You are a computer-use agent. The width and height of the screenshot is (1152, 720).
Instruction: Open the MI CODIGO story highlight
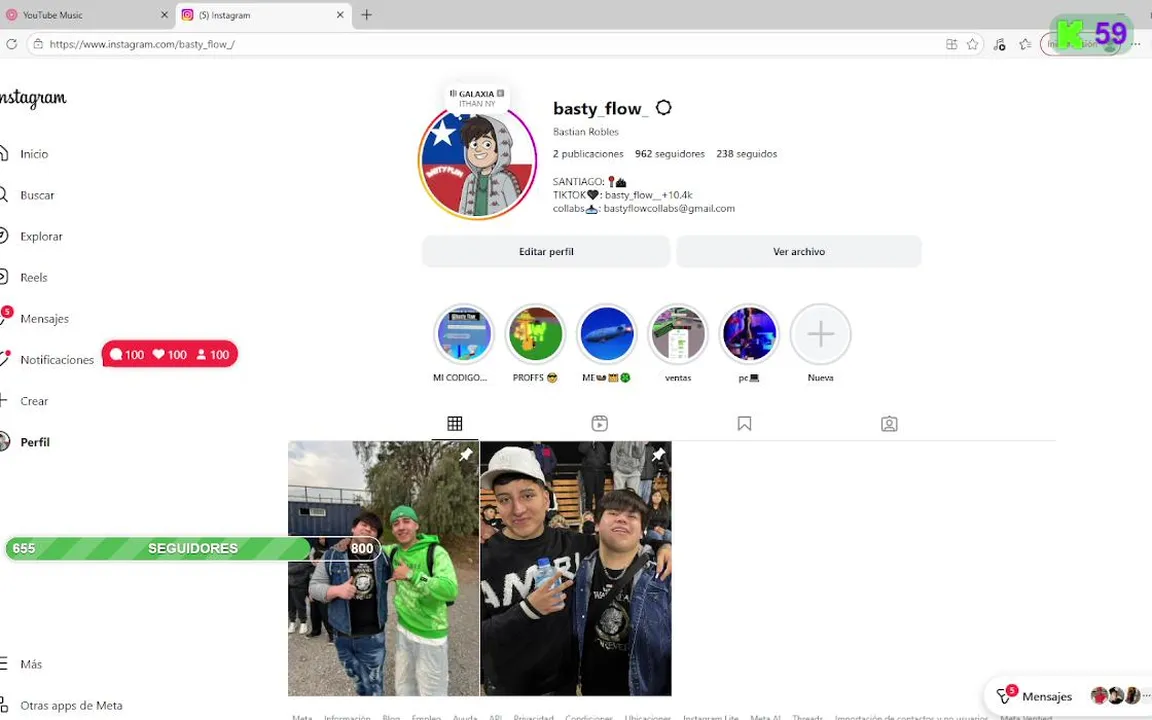click(x=464, y=334)
